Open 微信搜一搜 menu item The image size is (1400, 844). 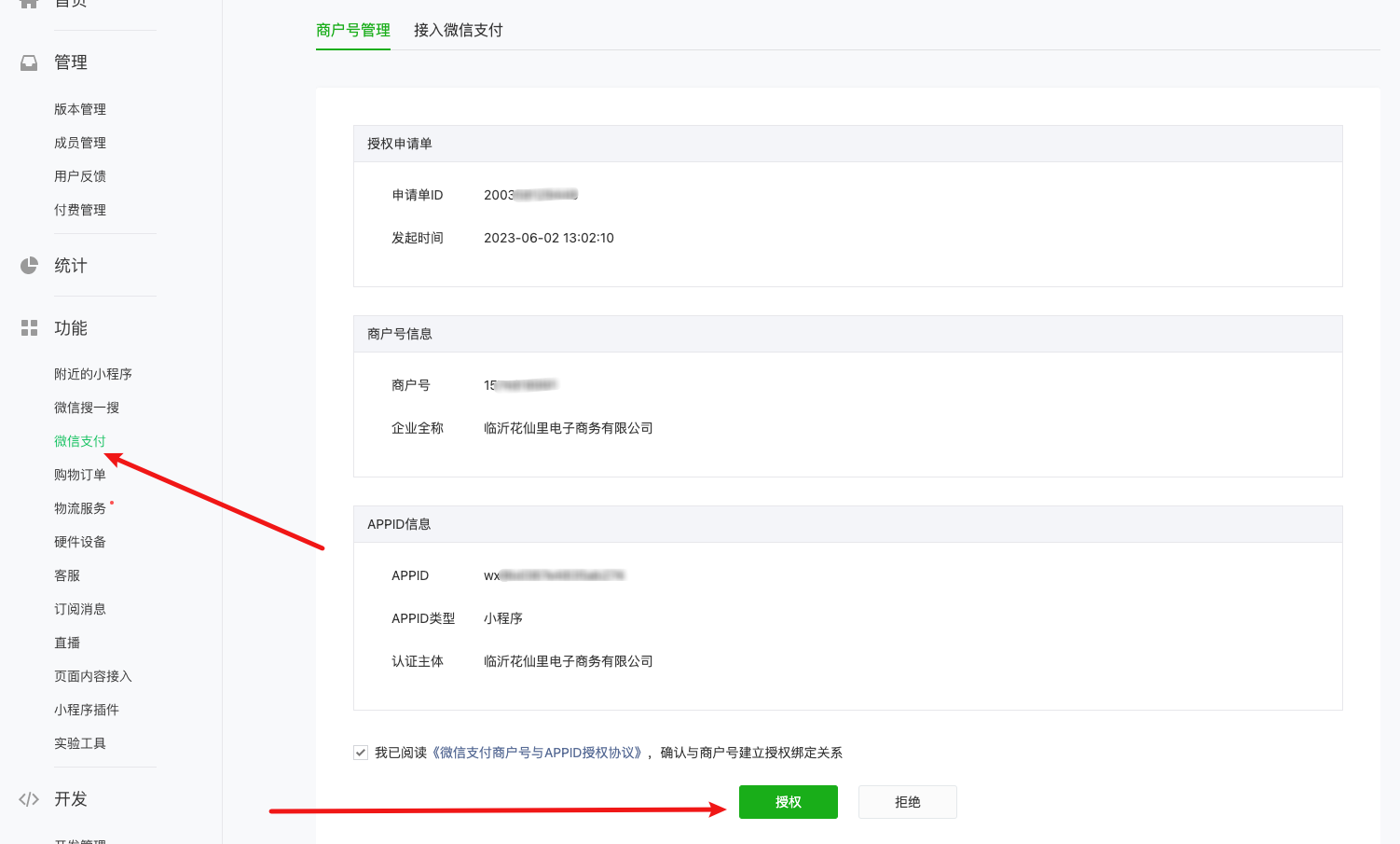(87, 408)
